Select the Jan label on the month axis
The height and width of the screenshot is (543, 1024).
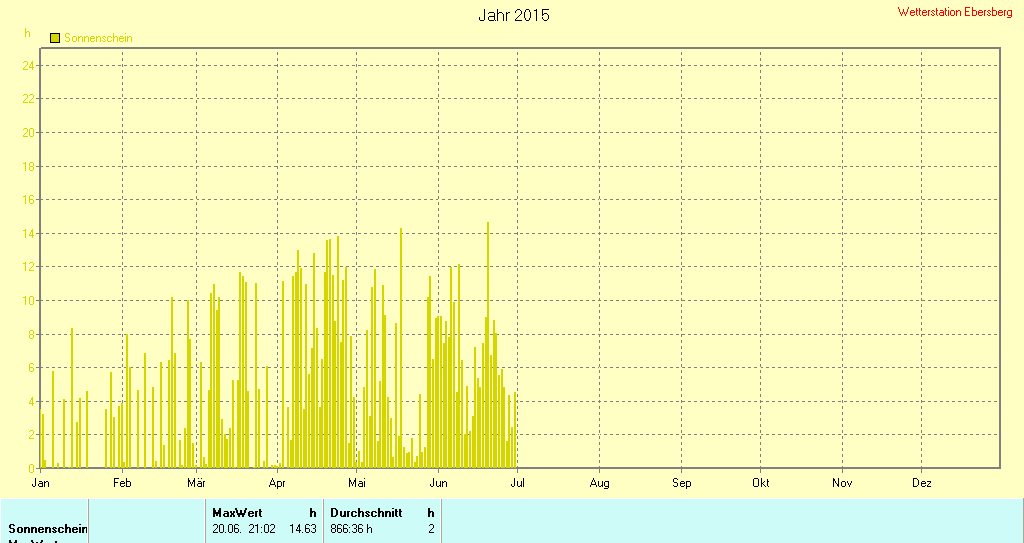(41, 483)
